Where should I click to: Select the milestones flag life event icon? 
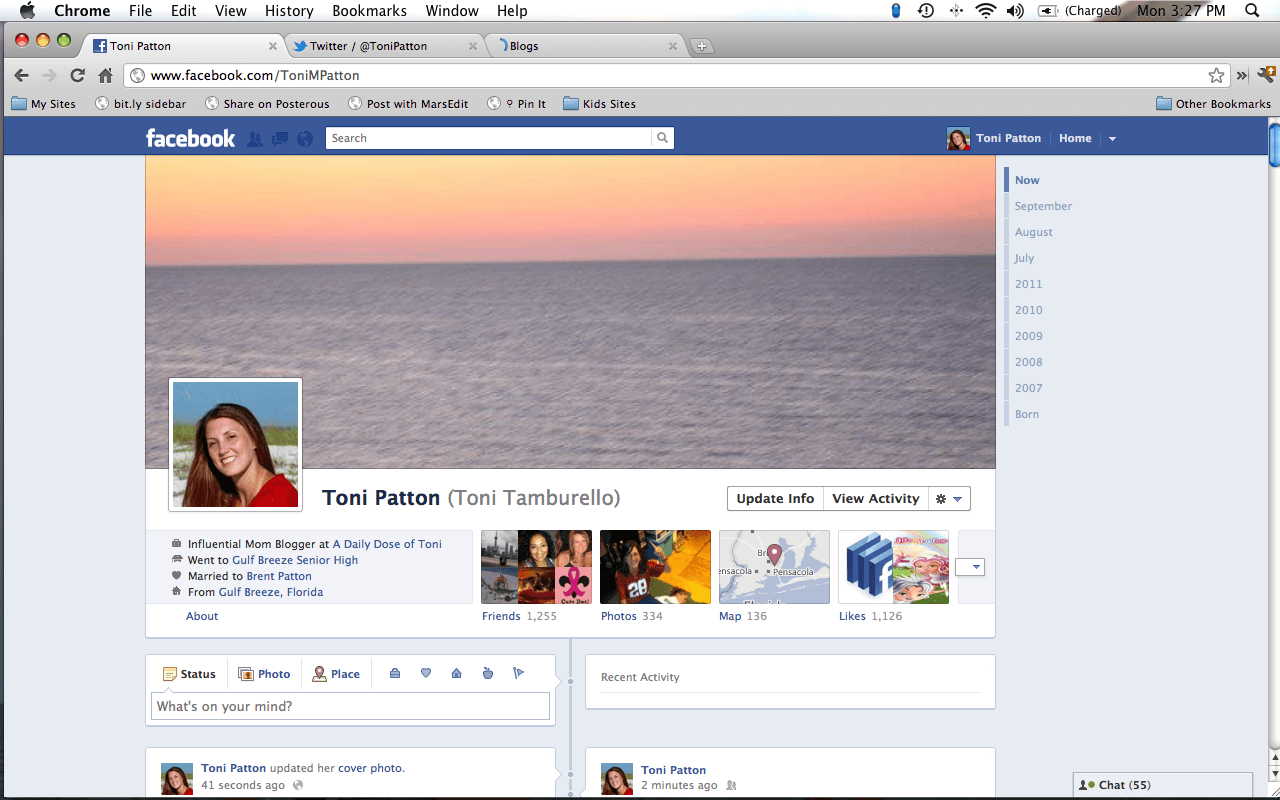(x=518, y=673)
